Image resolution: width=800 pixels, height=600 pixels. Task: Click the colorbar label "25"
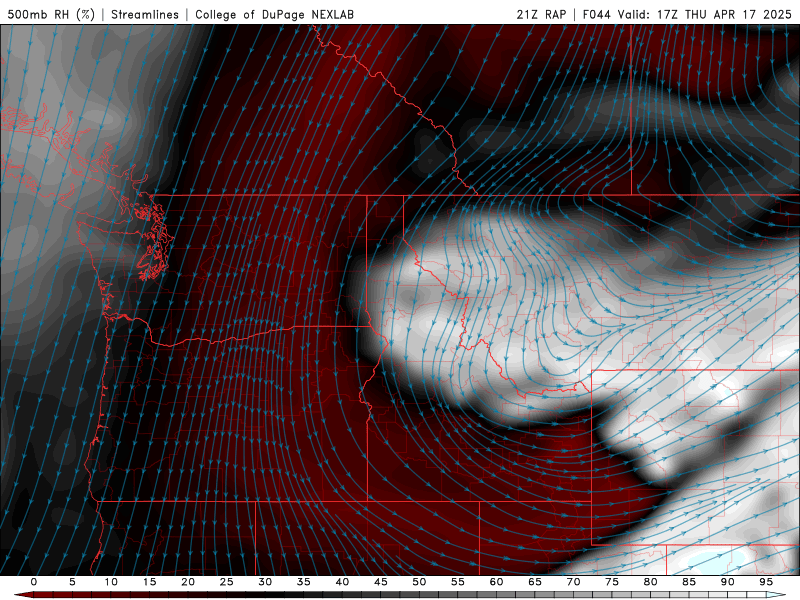(x=227, y=582)
